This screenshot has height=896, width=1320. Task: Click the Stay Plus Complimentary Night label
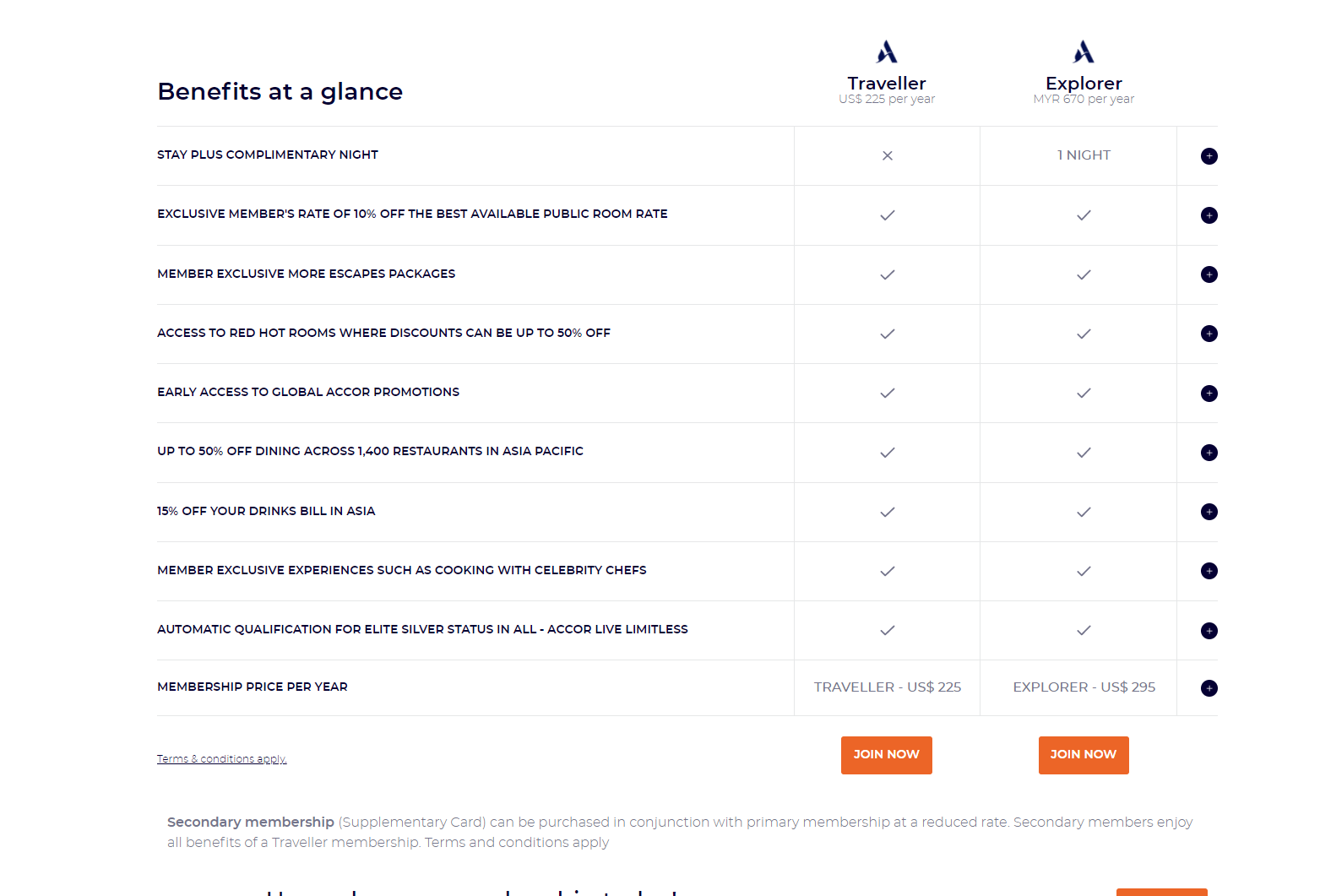[x=268, y=155]
